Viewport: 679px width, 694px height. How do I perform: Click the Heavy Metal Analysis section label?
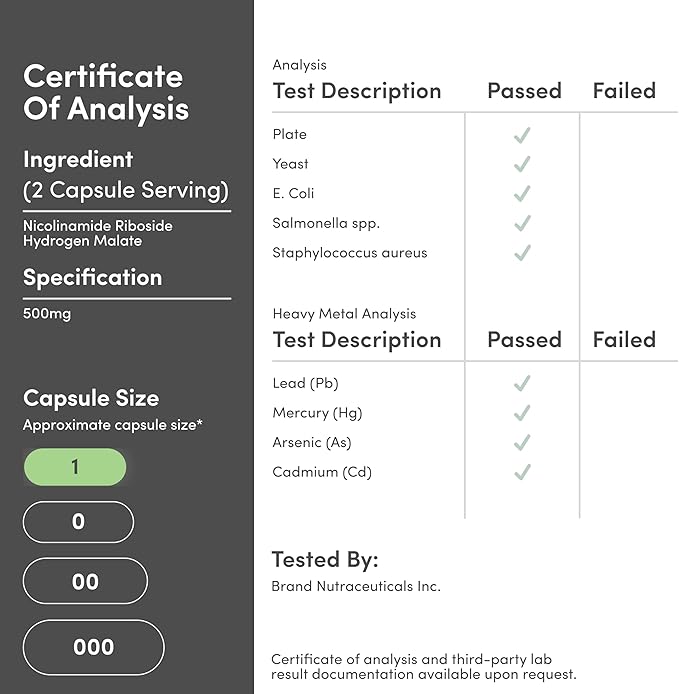[344, 314]
